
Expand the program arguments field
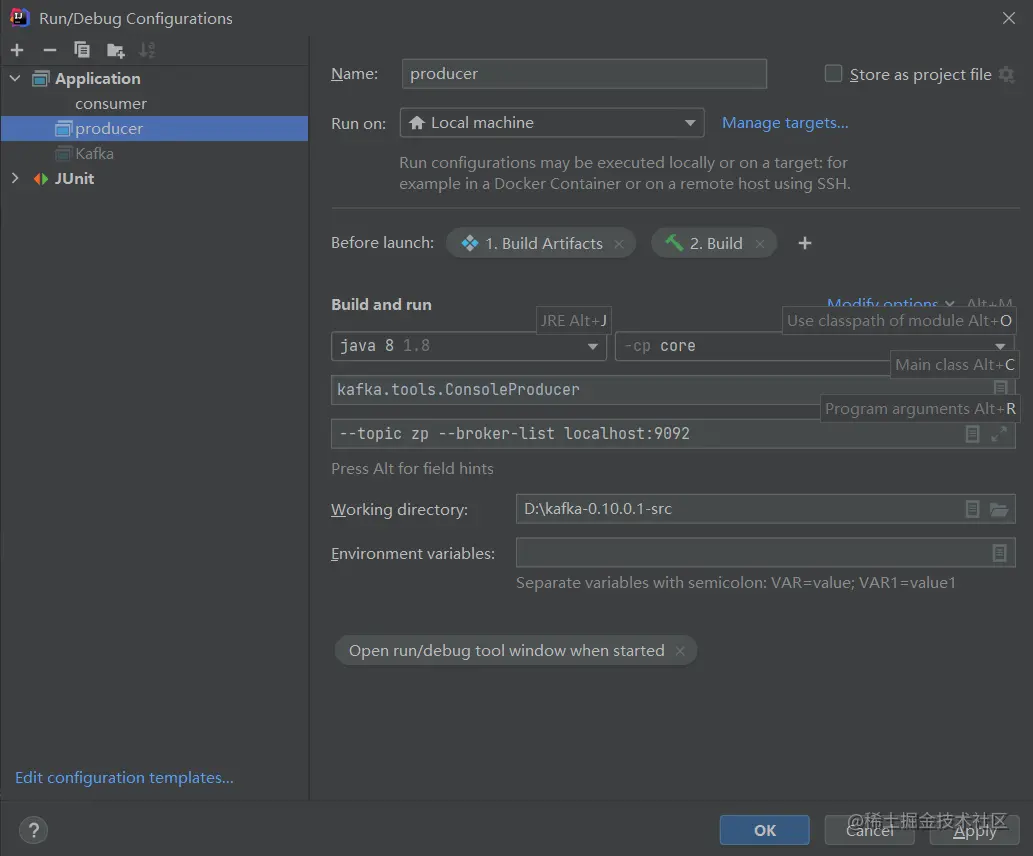pyautogui.click(x=999, y=434)
